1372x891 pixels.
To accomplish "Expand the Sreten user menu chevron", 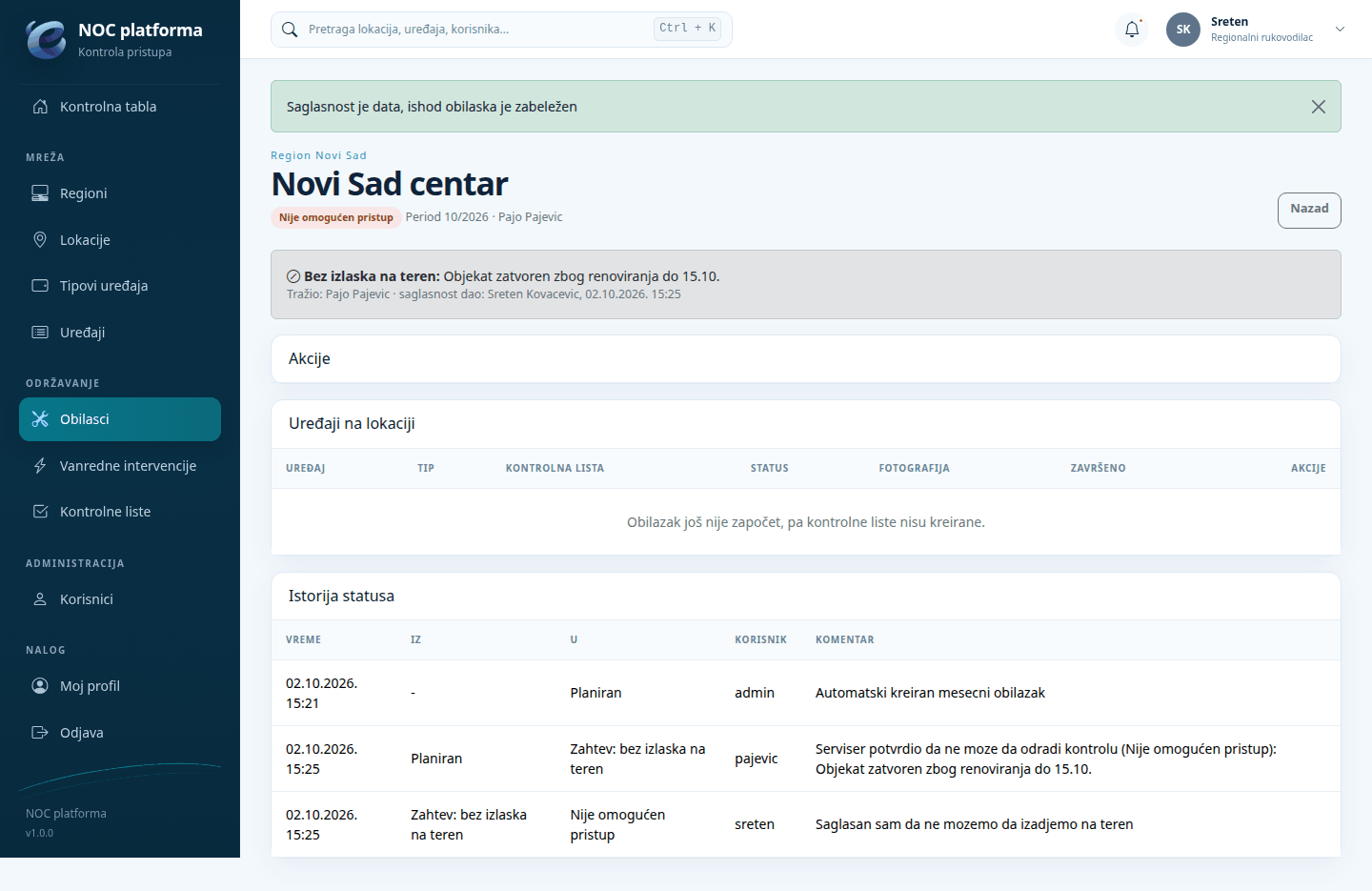I will click(x=1340, y=30).
